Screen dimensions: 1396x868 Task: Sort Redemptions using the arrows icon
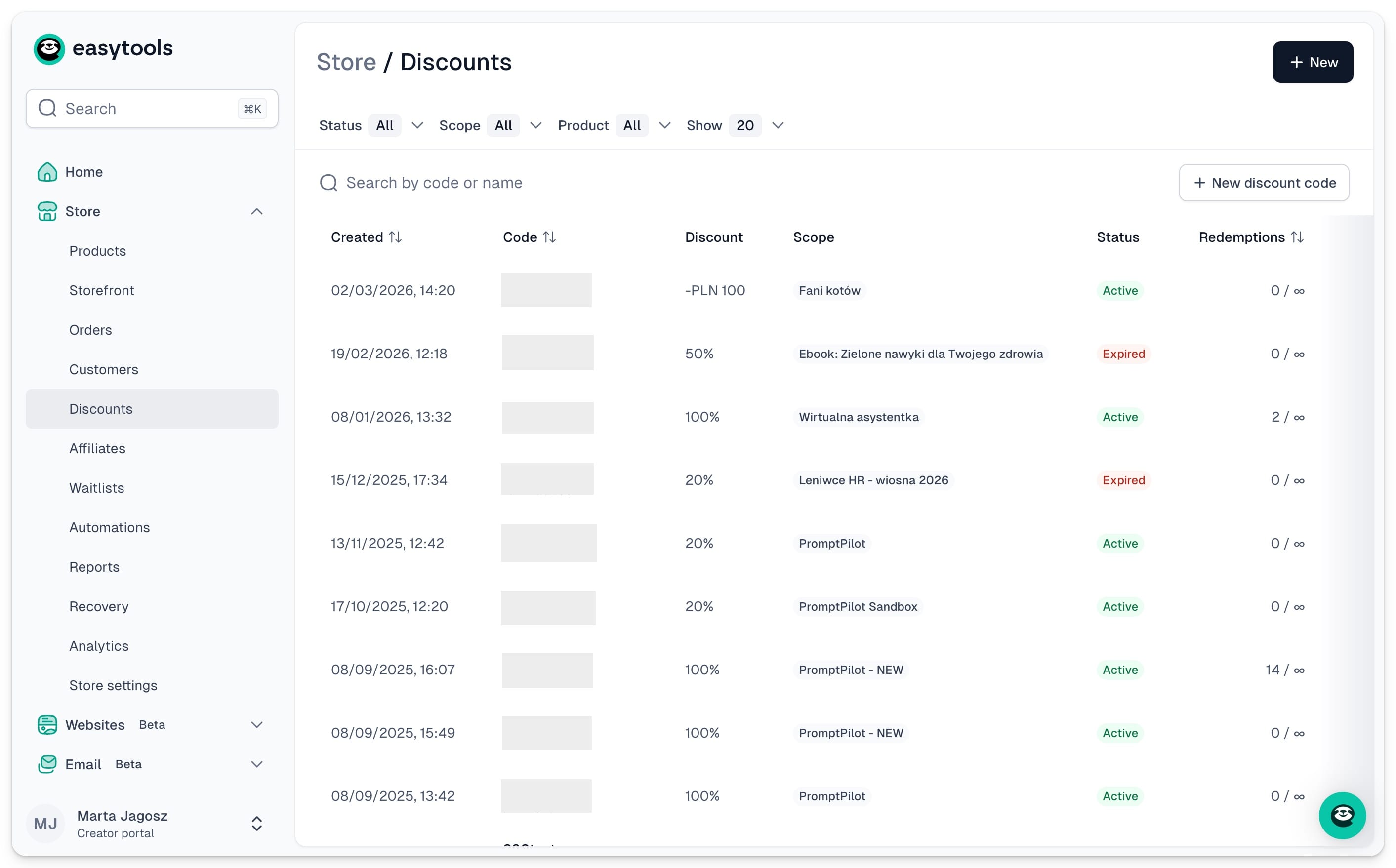(1297, 237)
